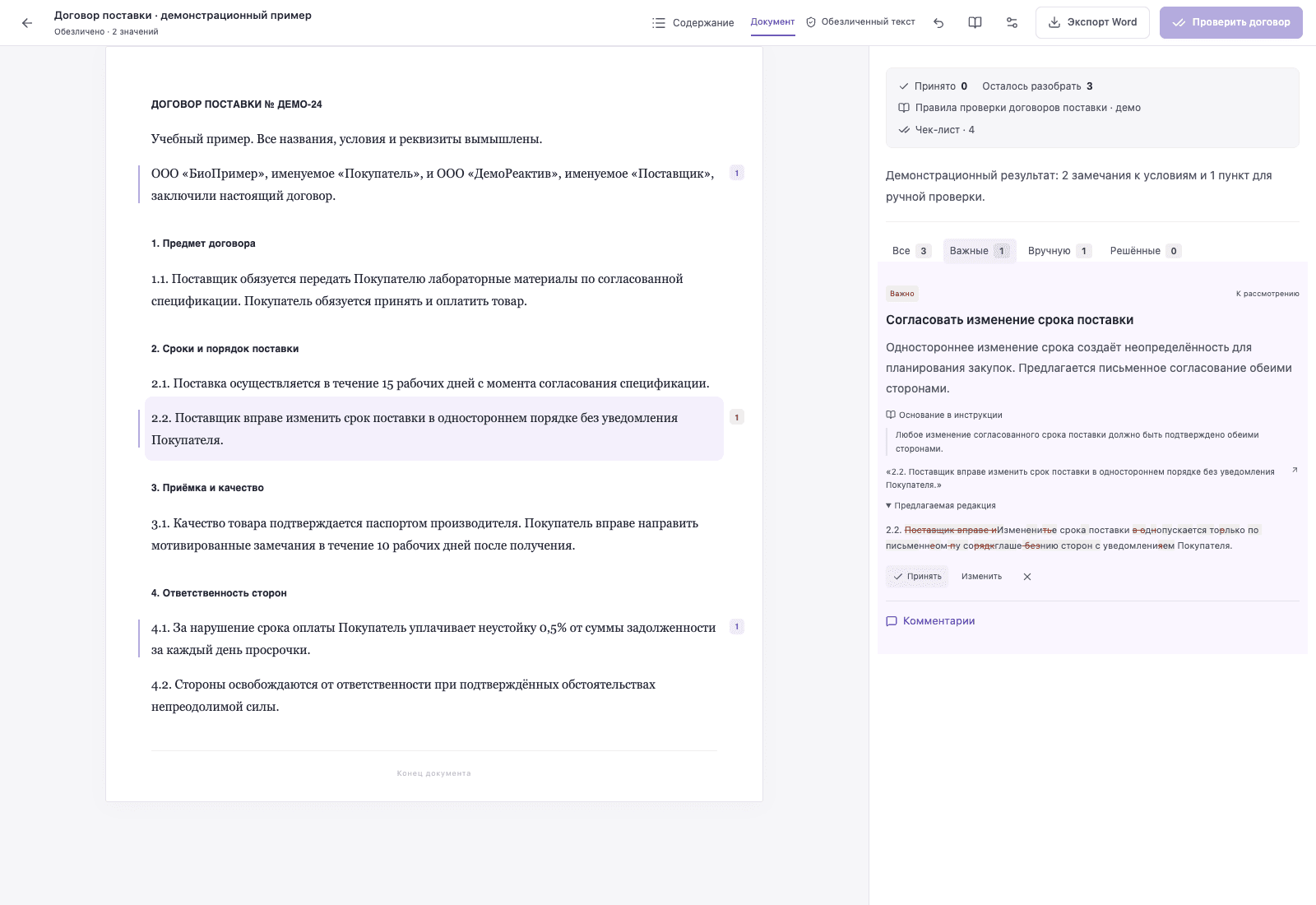Open the Содержание outline list
1316x905 pixels.
(x=693, y=23)
